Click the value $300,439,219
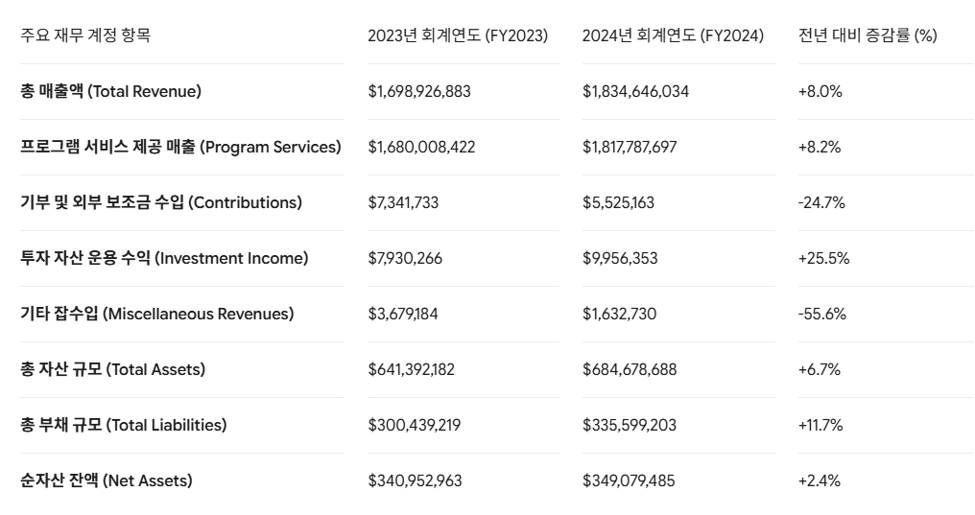The height and width of the screenshot is (515, 975). click(414, 425)
